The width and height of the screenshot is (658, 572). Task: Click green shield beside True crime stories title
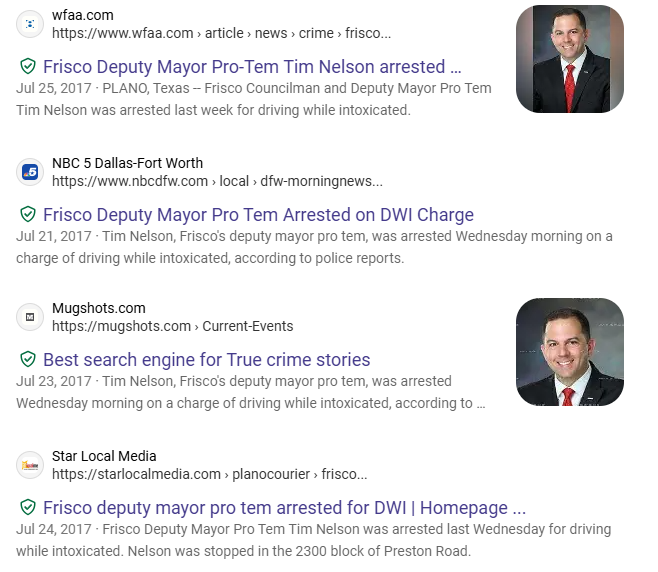28,360
